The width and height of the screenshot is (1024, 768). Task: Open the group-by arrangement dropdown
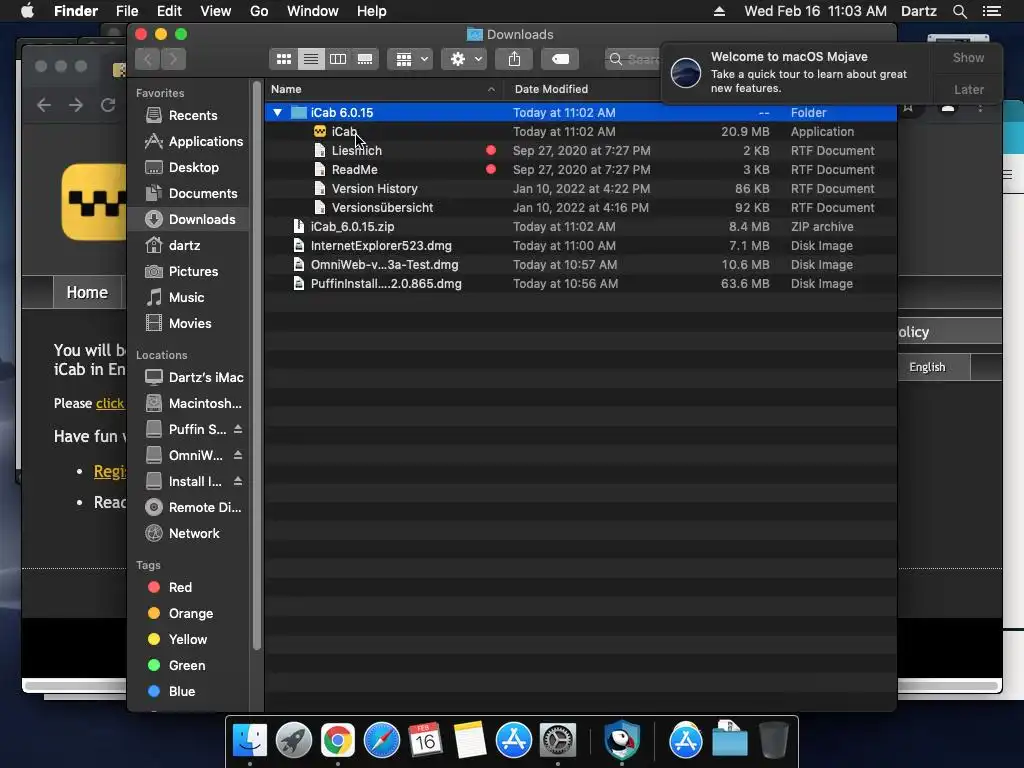pos(410,59)
